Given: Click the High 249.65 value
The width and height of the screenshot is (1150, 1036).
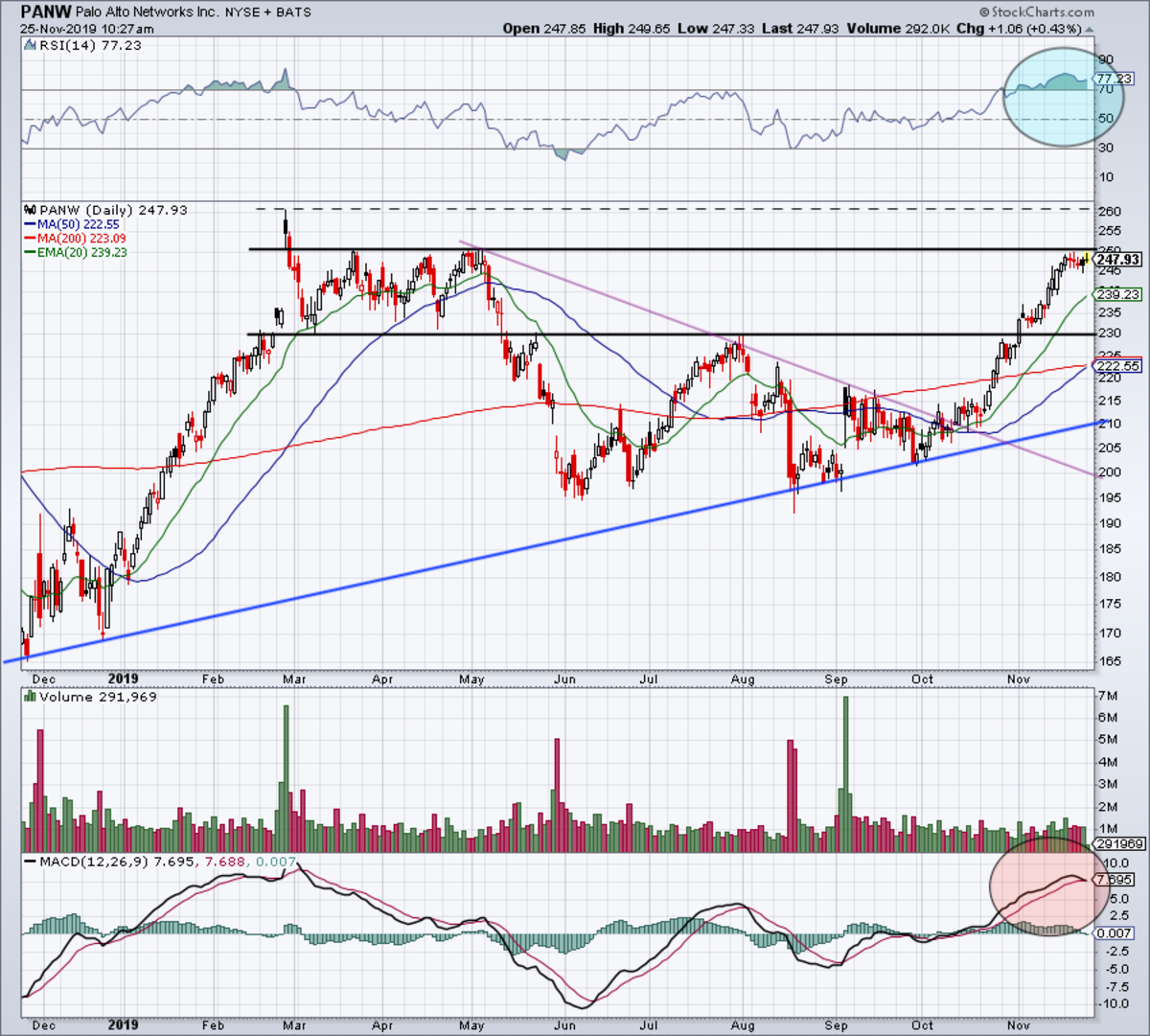Looking at the screenshot, I should (x=630, y=29).
